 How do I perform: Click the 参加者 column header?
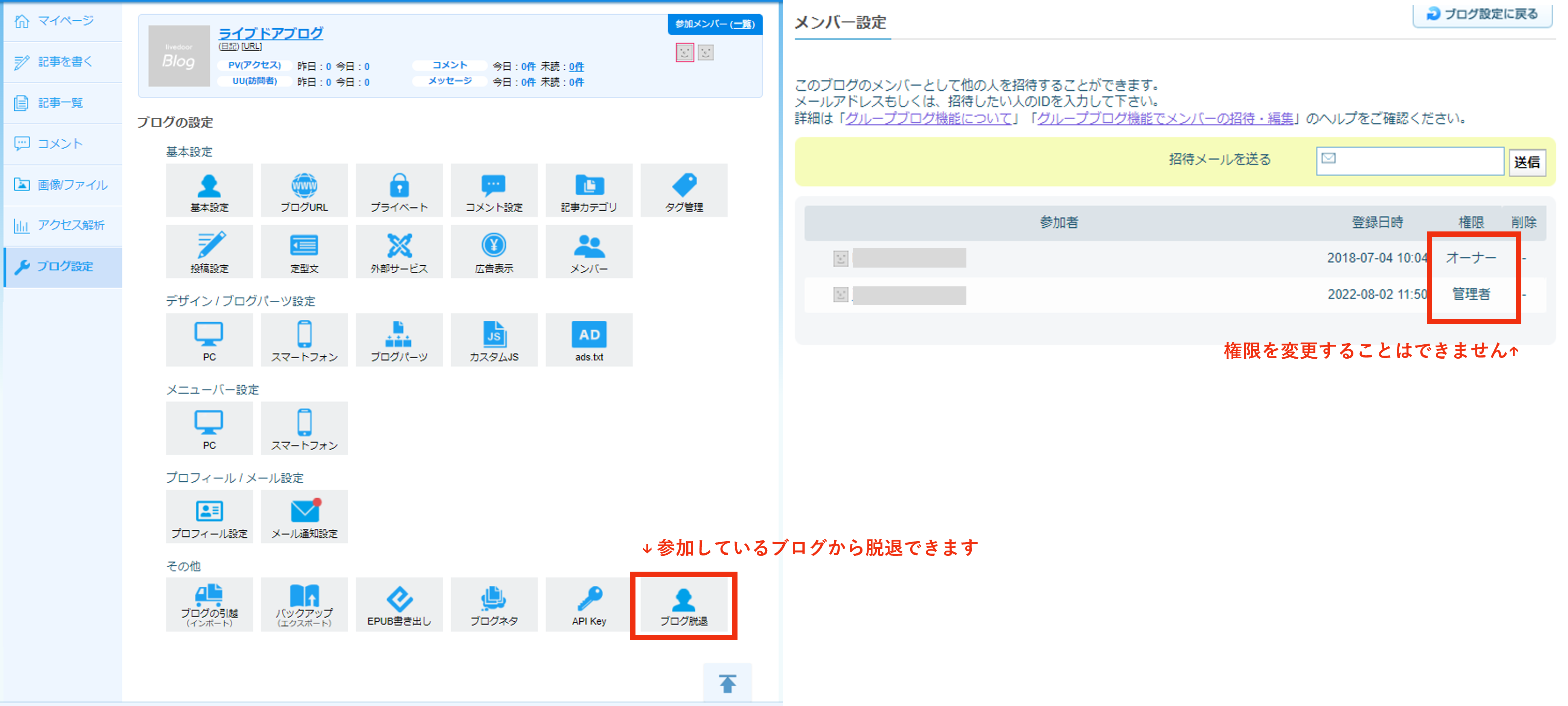[x=1059, y=223]
